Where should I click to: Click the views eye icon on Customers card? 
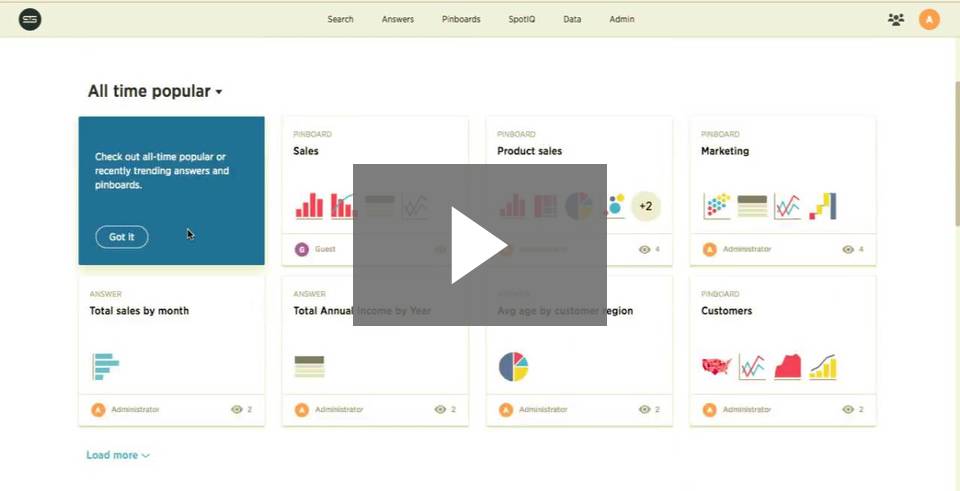[850, 409]
